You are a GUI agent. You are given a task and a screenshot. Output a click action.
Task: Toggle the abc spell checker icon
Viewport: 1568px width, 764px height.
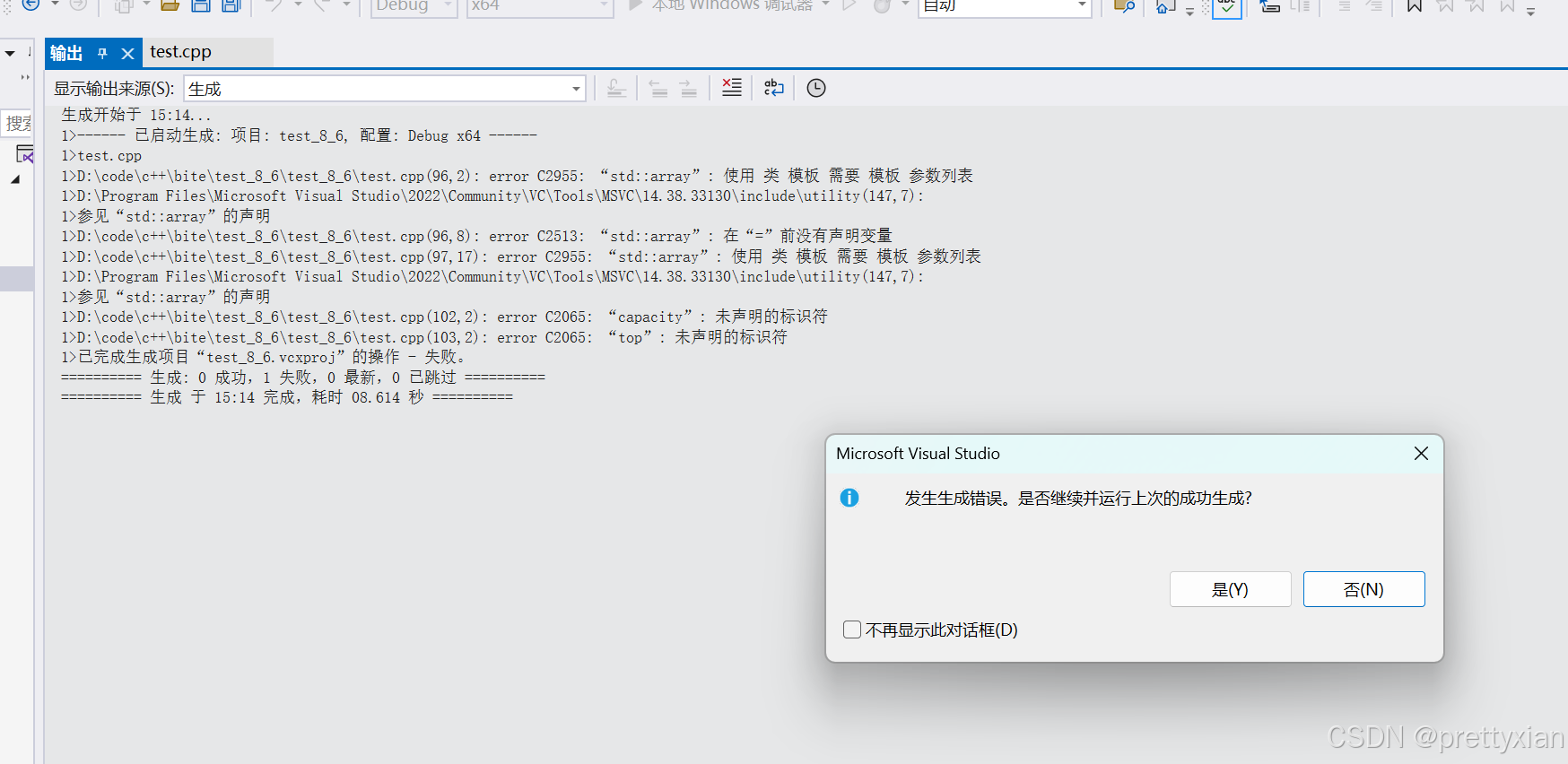(1226, 7)
